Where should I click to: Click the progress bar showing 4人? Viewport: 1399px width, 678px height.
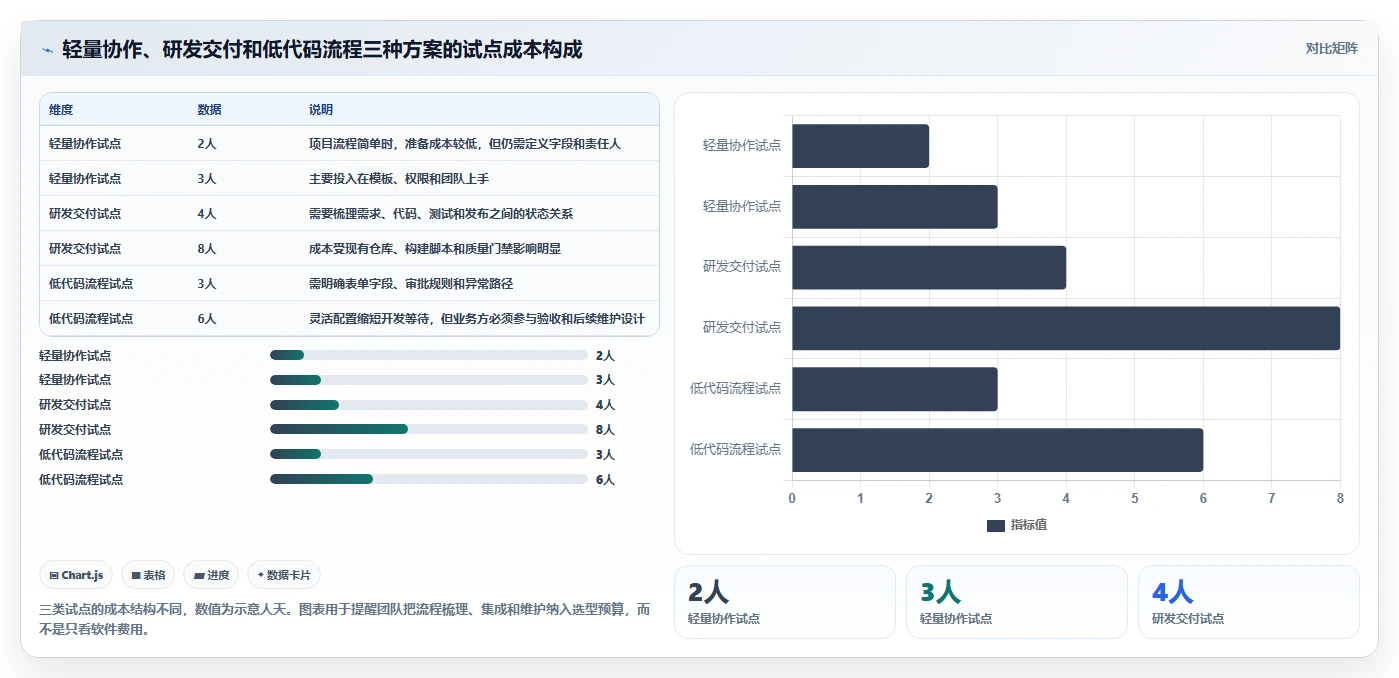click(428, 404)
